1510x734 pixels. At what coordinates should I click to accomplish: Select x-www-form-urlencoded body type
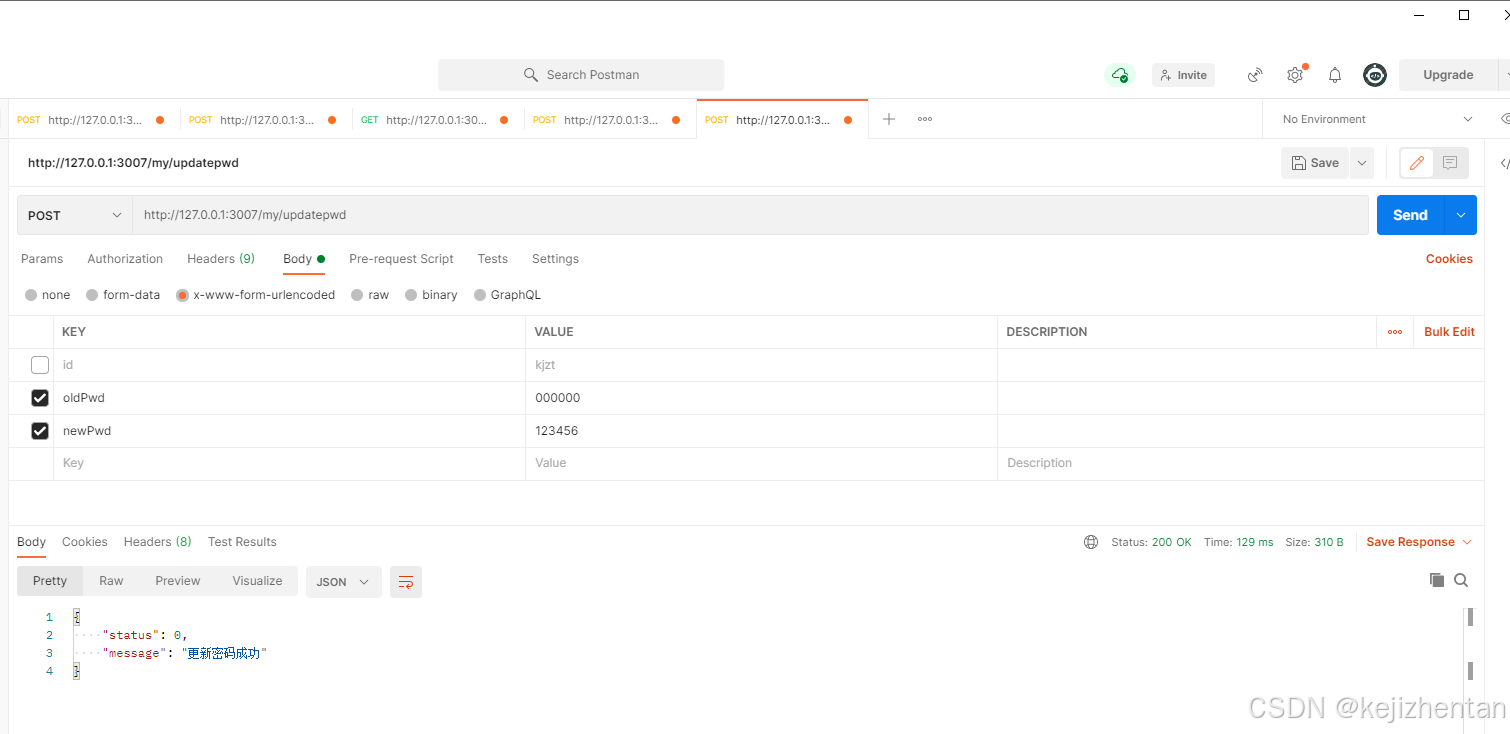coord(255,295)
